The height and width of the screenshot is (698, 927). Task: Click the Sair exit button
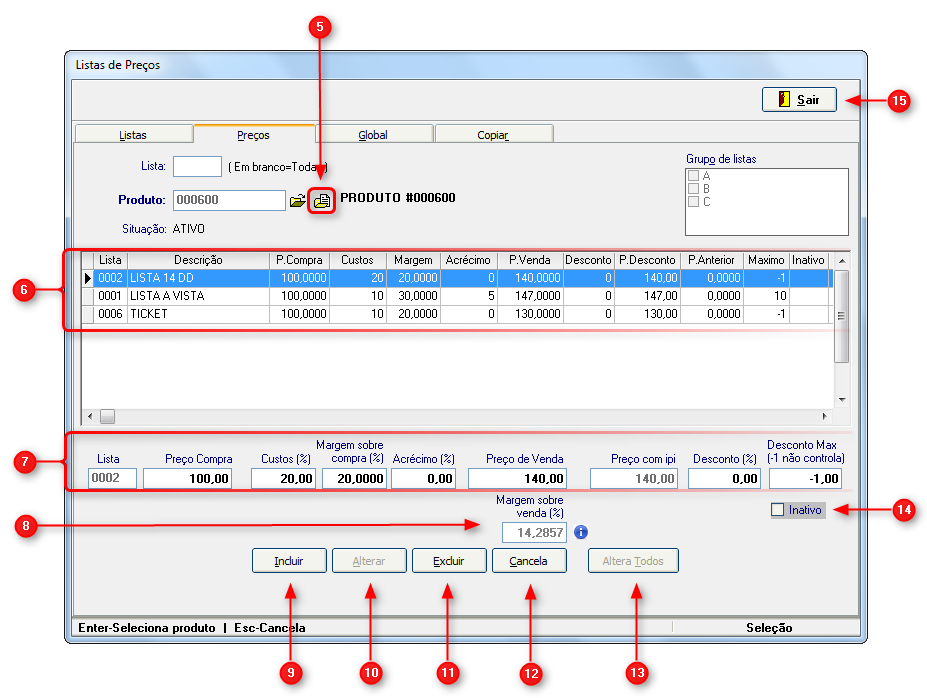coord(799,99)
